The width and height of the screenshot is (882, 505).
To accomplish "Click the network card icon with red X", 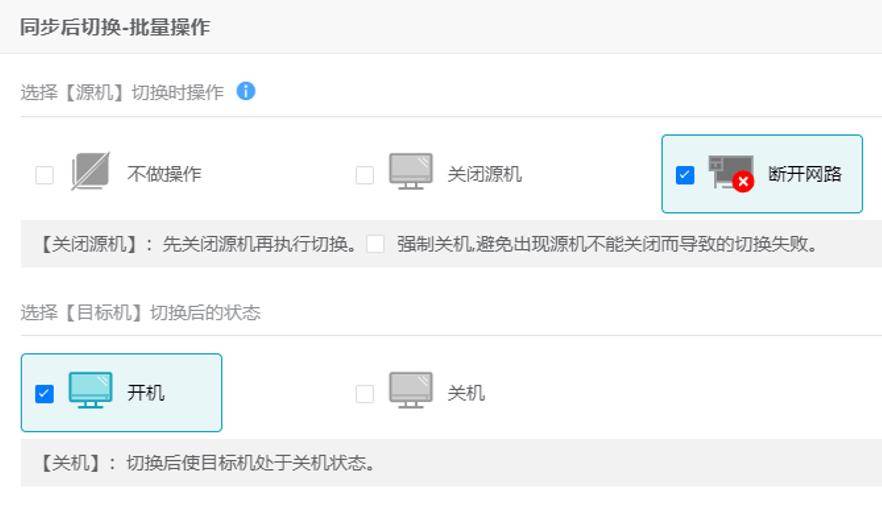I will [731, 173].
